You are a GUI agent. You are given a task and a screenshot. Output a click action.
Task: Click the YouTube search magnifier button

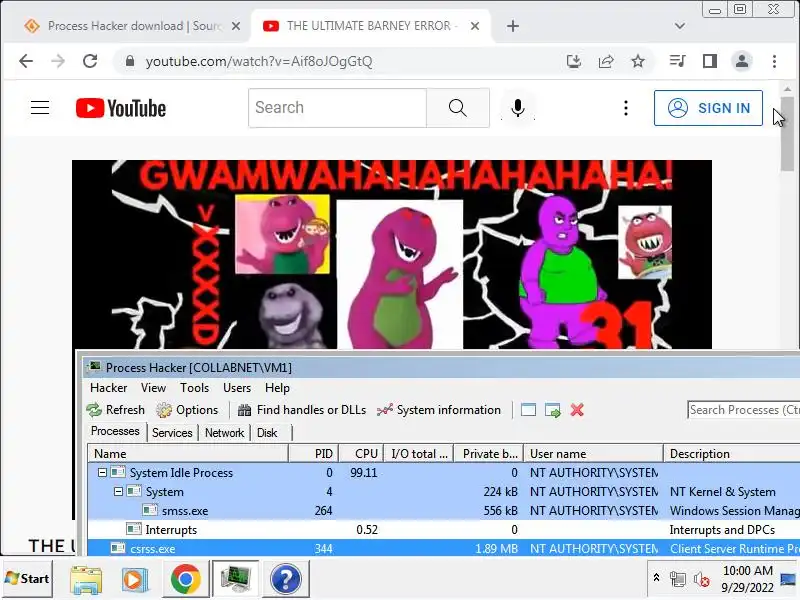(458, 108)
